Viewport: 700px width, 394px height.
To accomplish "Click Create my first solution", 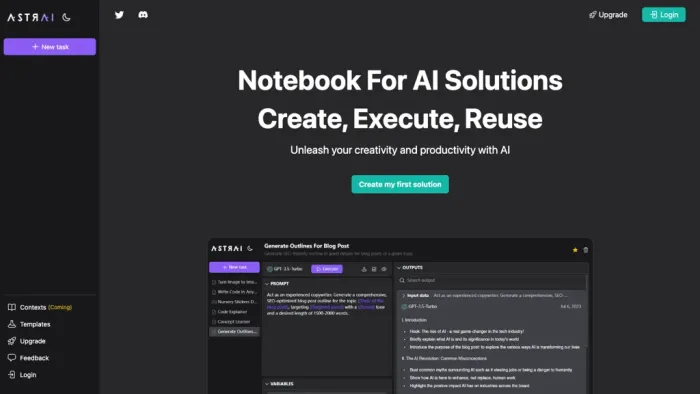I will pyautogui.click(x=400, y=184).
